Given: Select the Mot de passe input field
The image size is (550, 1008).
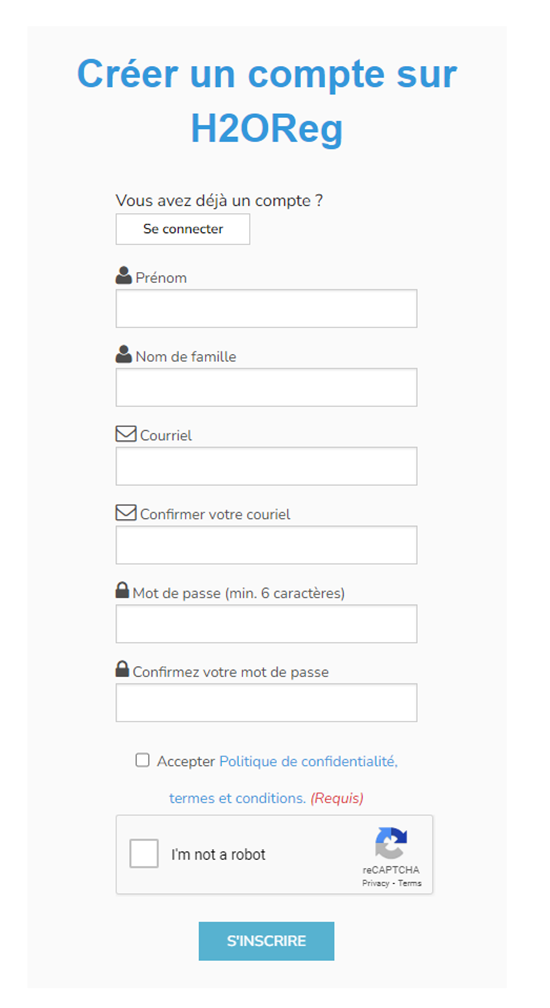Looking at the screenshot, I should coord(266,624).
